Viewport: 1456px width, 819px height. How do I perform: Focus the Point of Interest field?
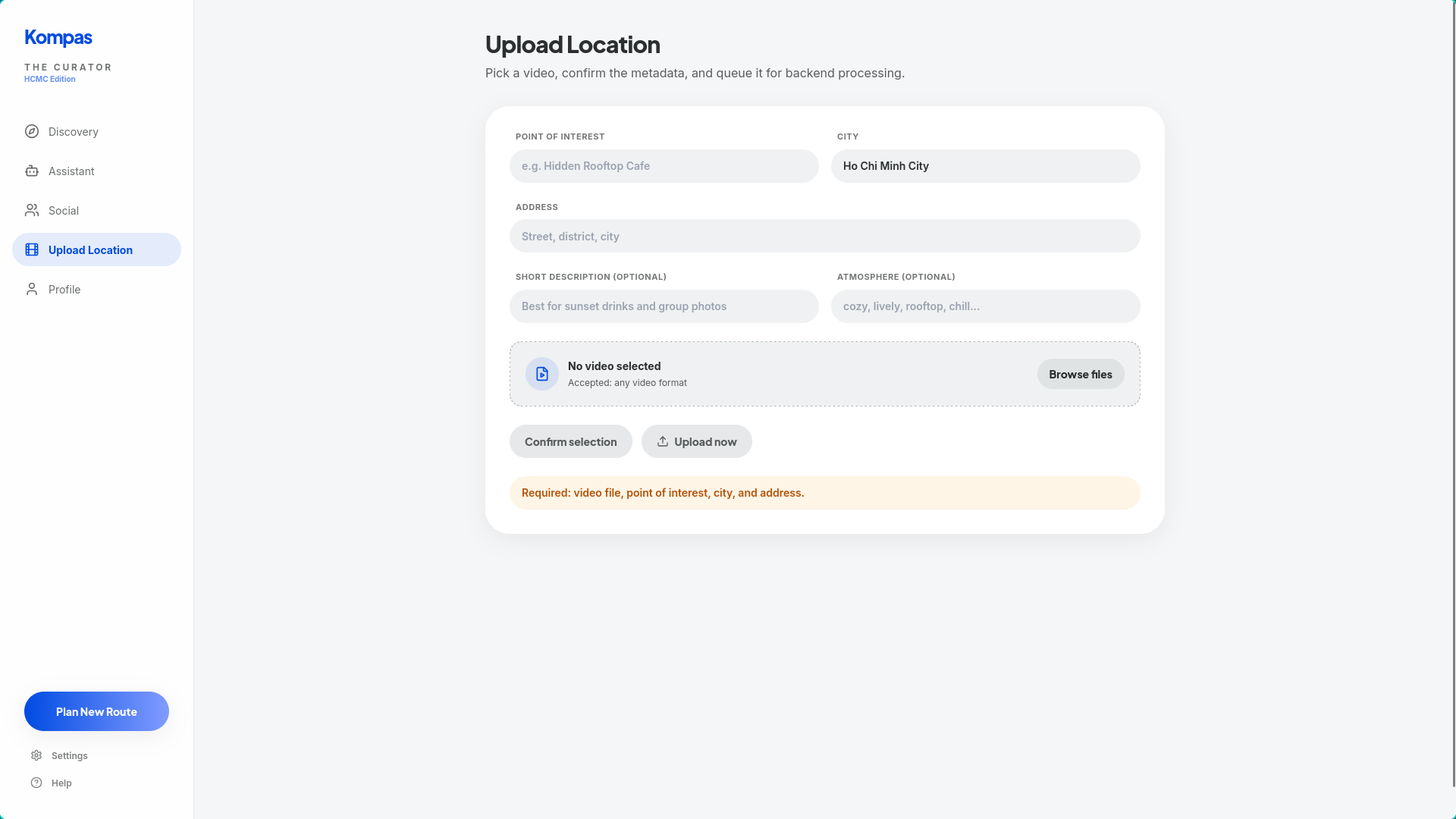pos(664,166)
